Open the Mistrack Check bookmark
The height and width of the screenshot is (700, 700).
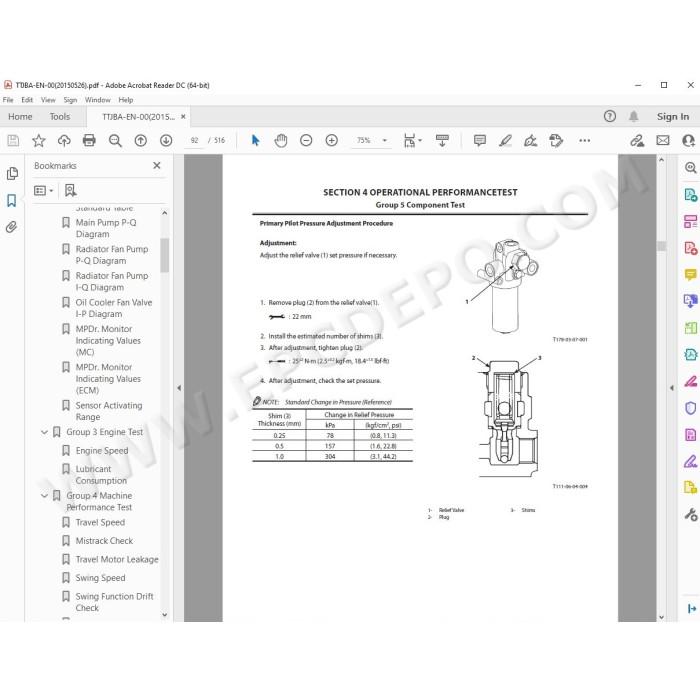tap(104, 541)
